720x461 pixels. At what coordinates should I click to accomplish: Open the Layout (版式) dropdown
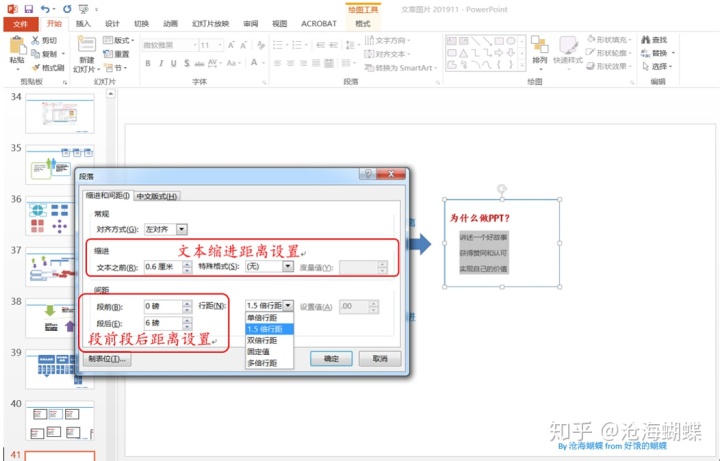tap(118, 40)
